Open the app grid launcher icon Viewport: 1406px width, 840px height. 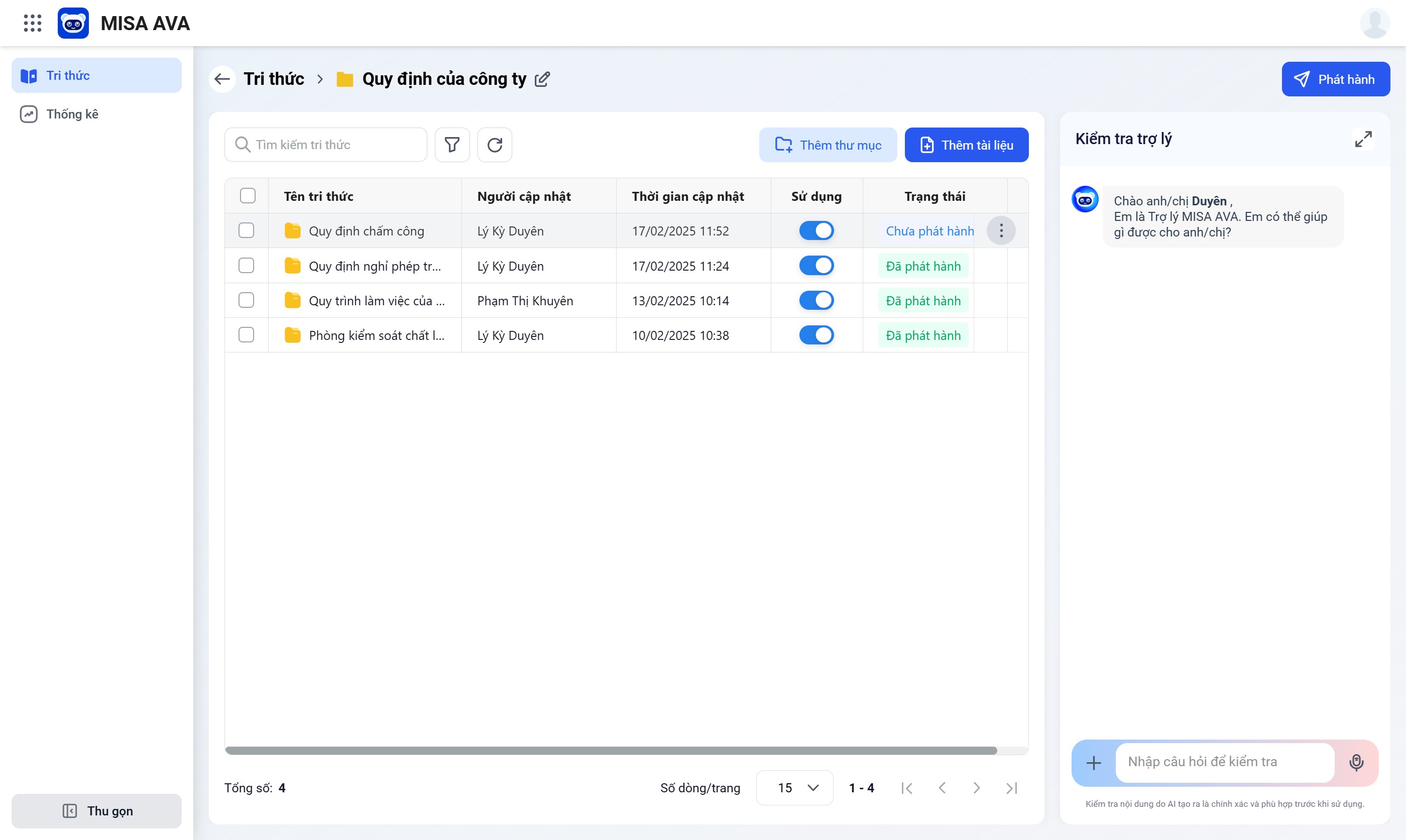pos(33,23)
